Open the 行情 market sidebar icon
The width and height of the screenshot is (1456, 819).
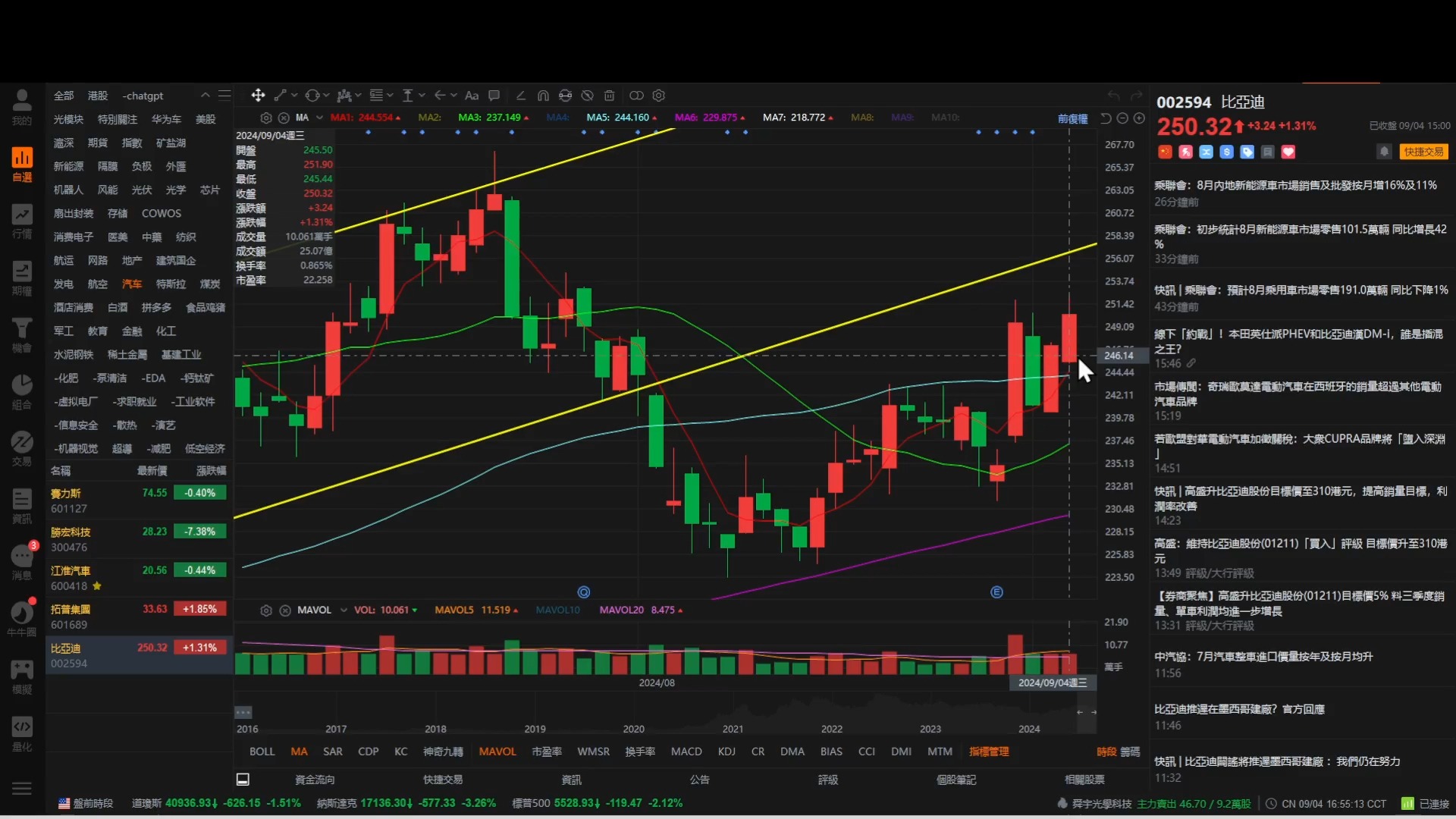[22, 221]
